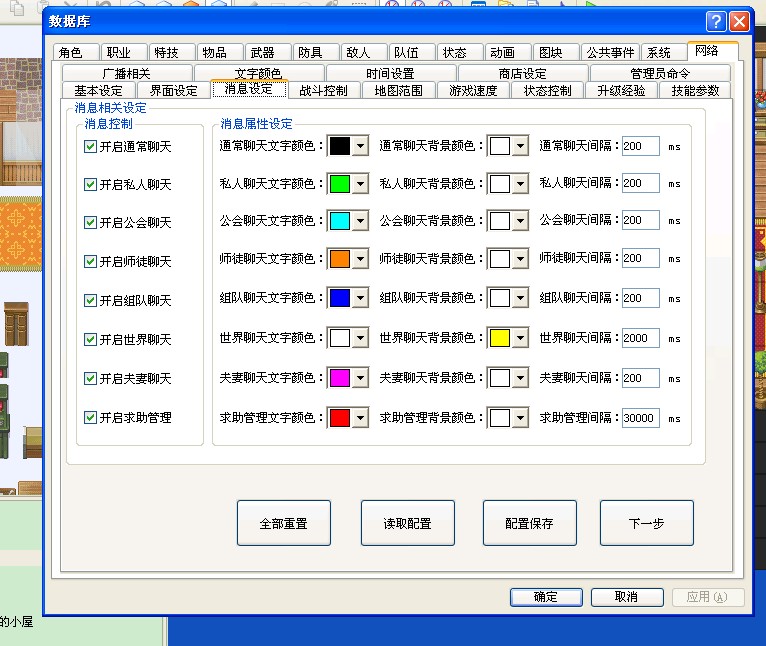Open the 基本设定 sub-tab
Viewport: 766px width, 646px height.
pos(99,90)
